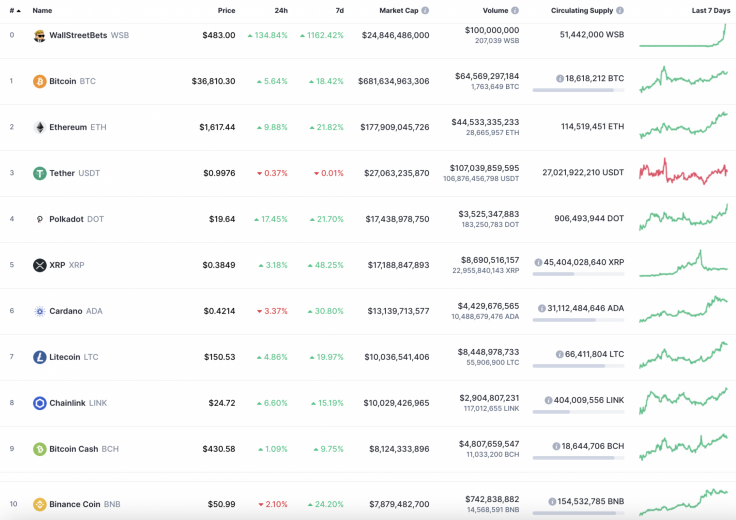
Task: Open the Litecoin LTC coin page
Action: (x=74, y=357)
